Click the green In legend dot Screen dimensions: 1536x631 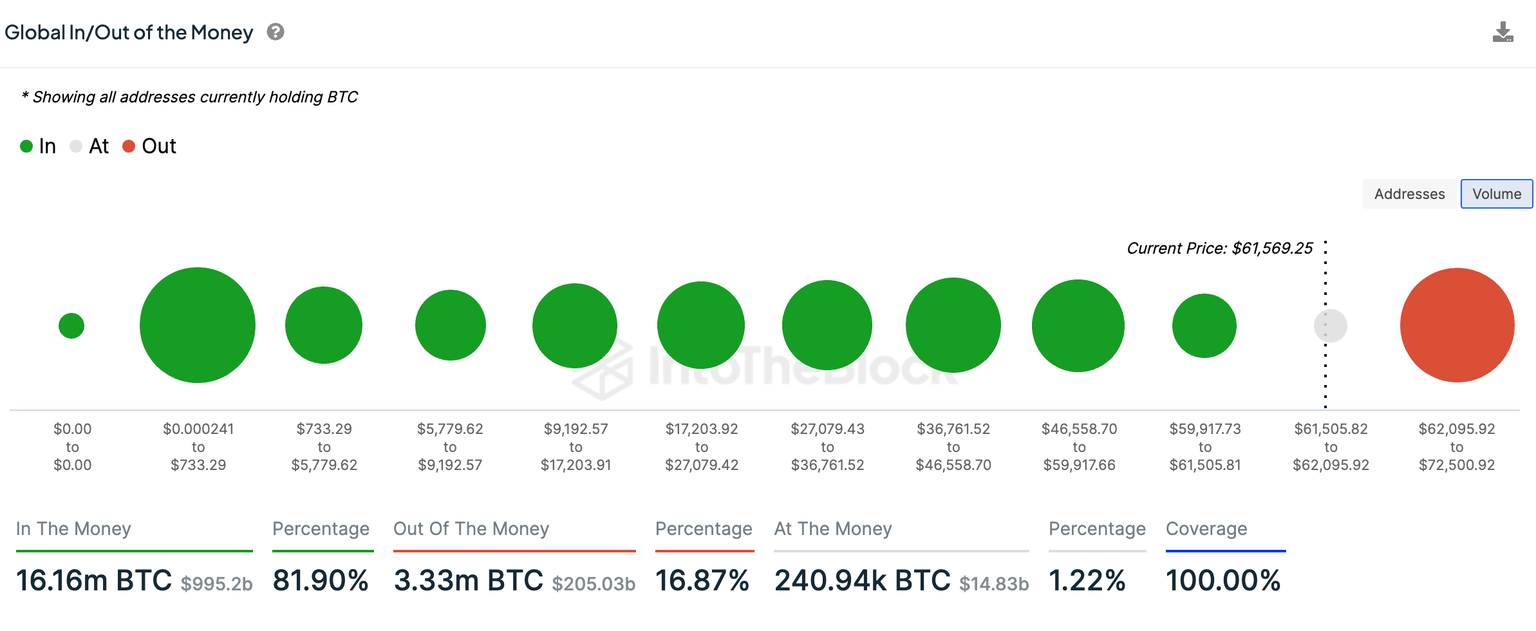(26, 146)
